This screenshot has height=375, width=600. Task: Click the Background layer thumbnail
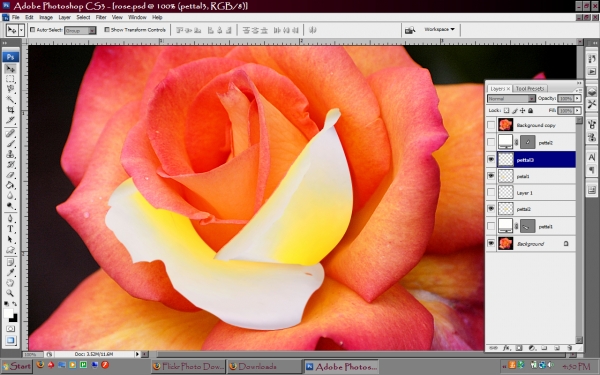tap(505, 243)
